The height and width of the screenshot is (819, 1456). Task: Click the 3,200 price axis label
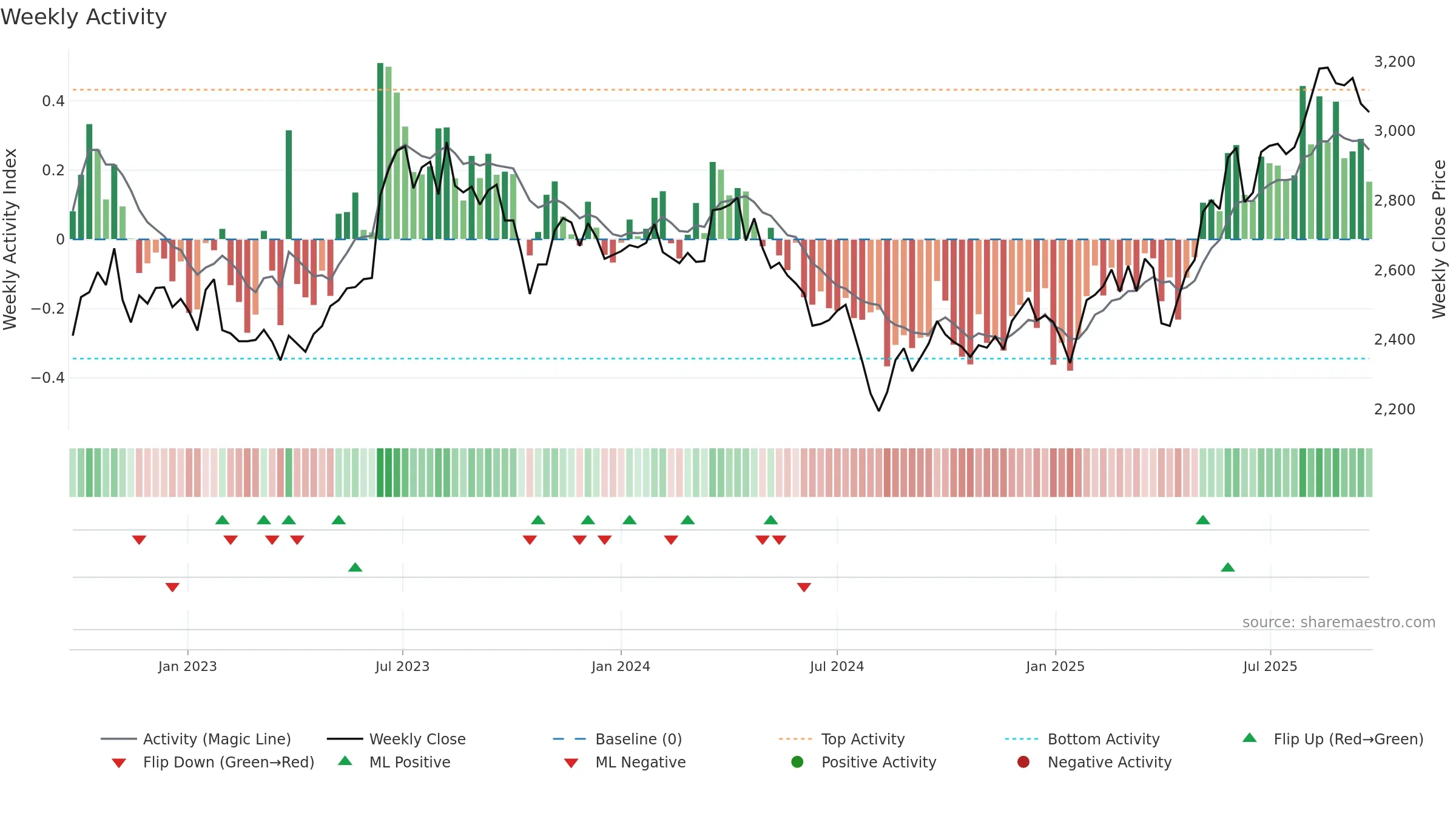click(x=1394, y=61)
